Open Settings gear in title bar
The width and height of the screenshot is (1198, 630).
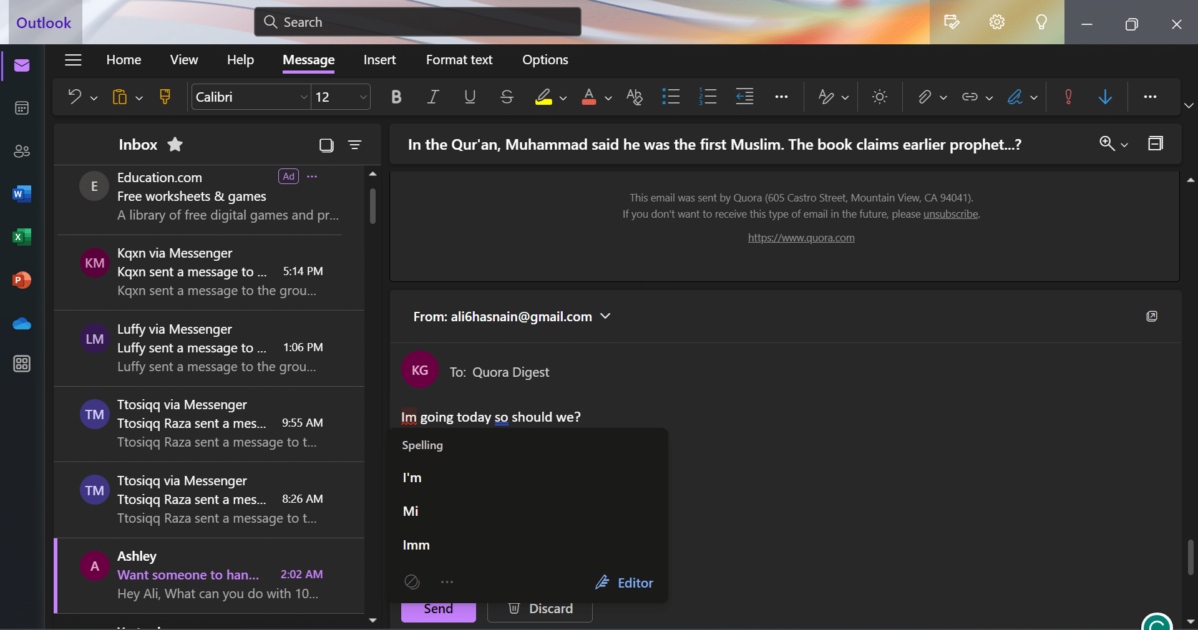pyautogui.click(x=996, y=22)
